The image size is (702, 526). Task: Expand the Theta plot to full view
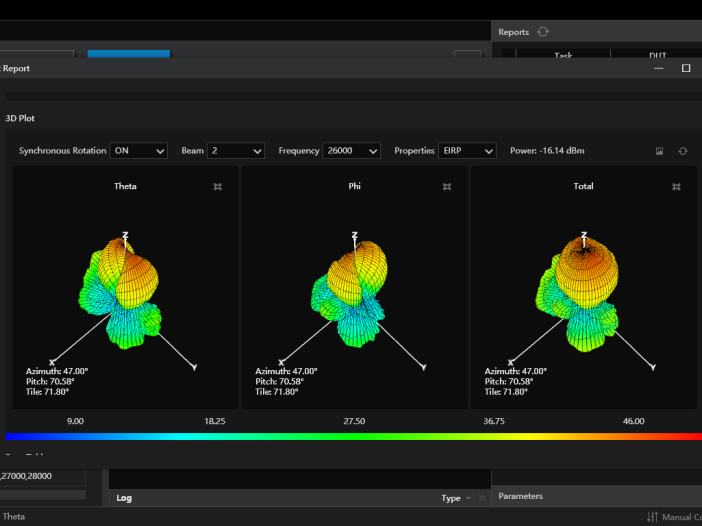click(x=218, y=187)
